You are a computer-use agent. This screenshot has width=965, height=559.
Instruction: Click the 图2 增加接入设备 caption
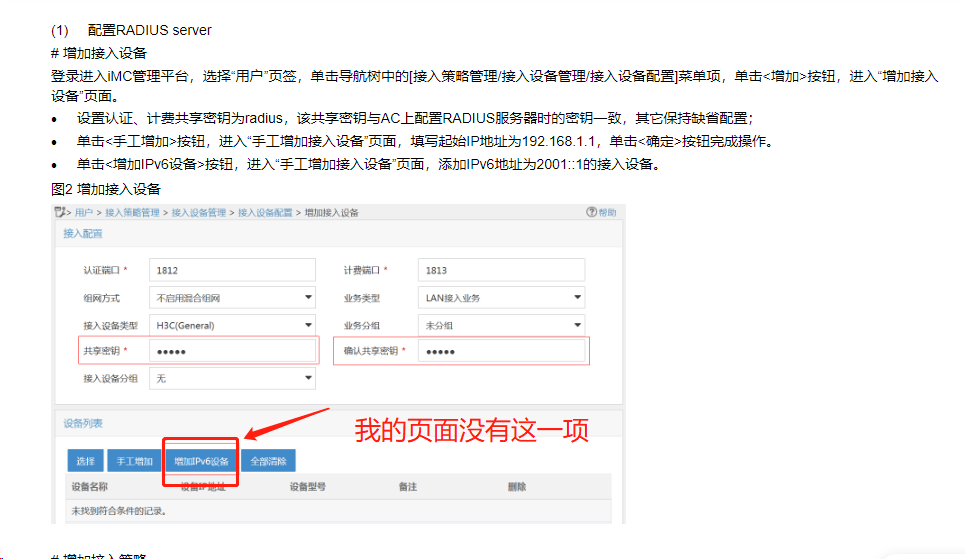pyautogui.click(x=106, y=189)
